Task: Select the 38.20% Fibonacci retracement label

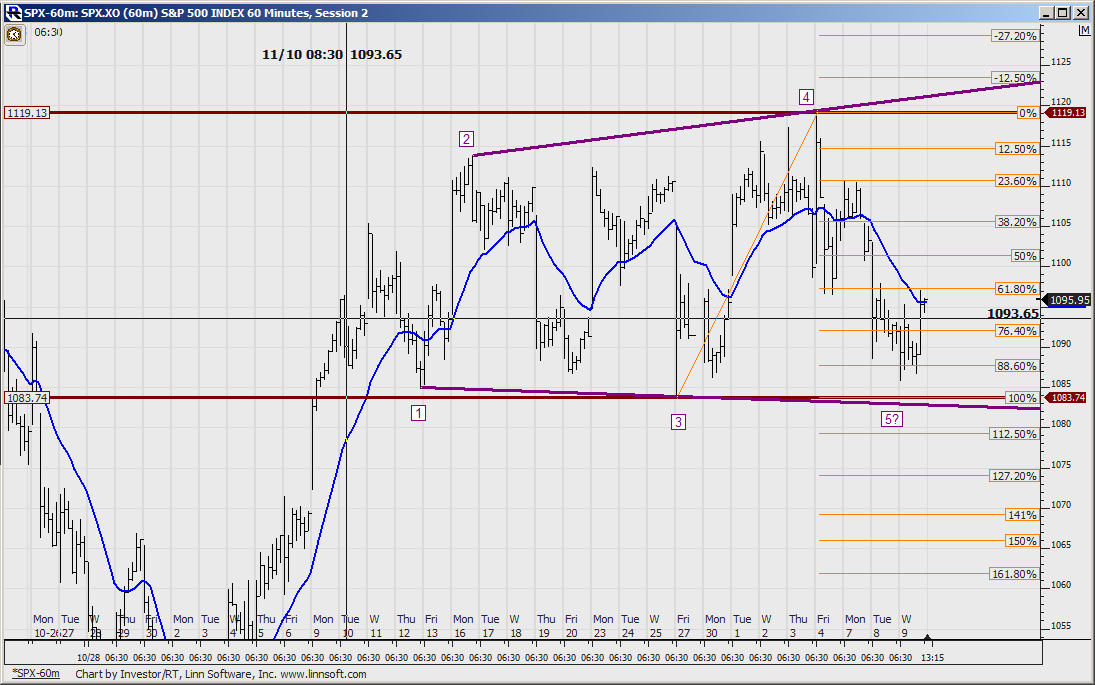Action: point(1016,222)
